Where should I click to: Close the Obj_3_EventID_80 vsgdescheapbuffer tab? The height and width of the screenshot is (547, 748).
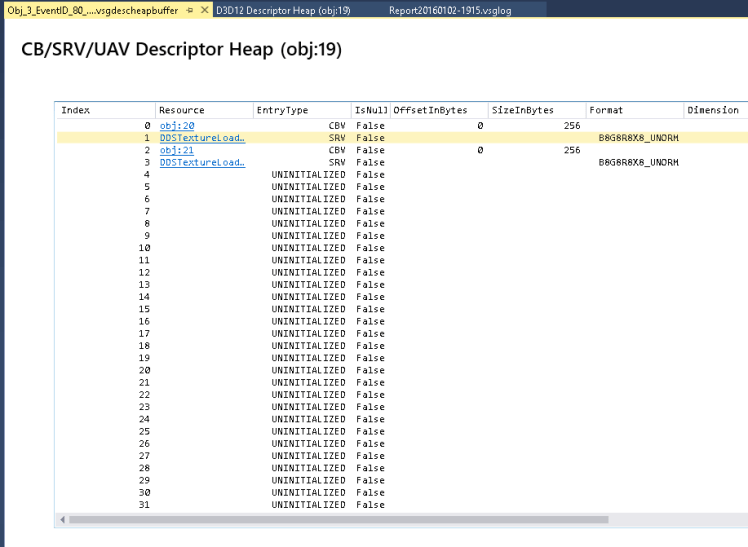pyautogui.click(x=204, y=10)
